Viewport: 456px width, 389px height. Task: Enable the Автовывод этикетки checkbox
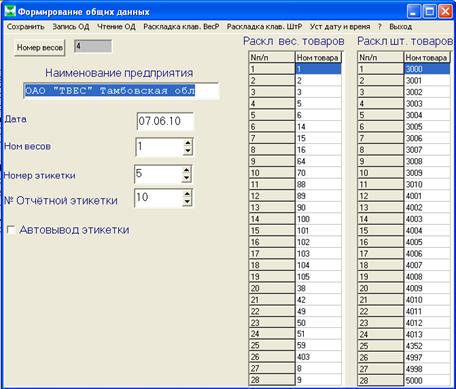11,230
